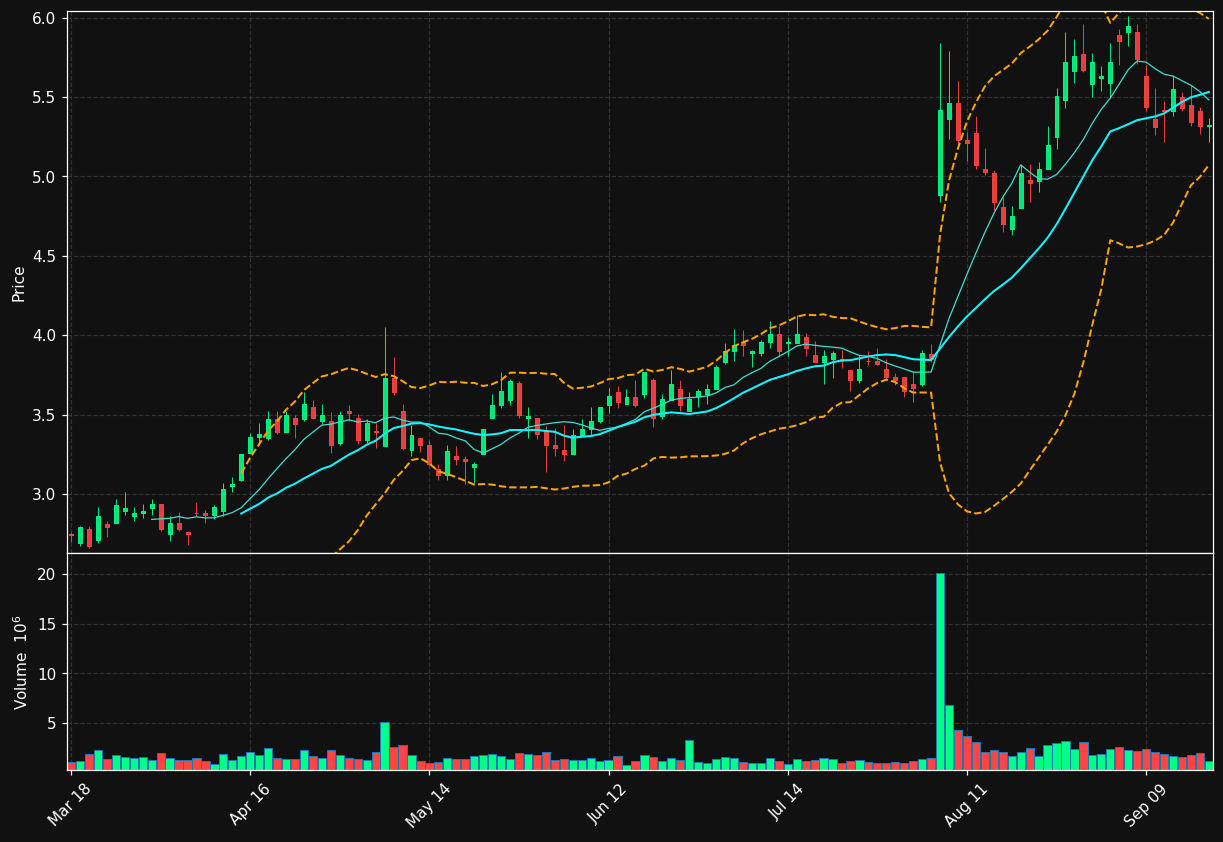Click the Volume 10⁶ axis title
This screenshot has width=1223, height=842.
click(x=19, y=662)
